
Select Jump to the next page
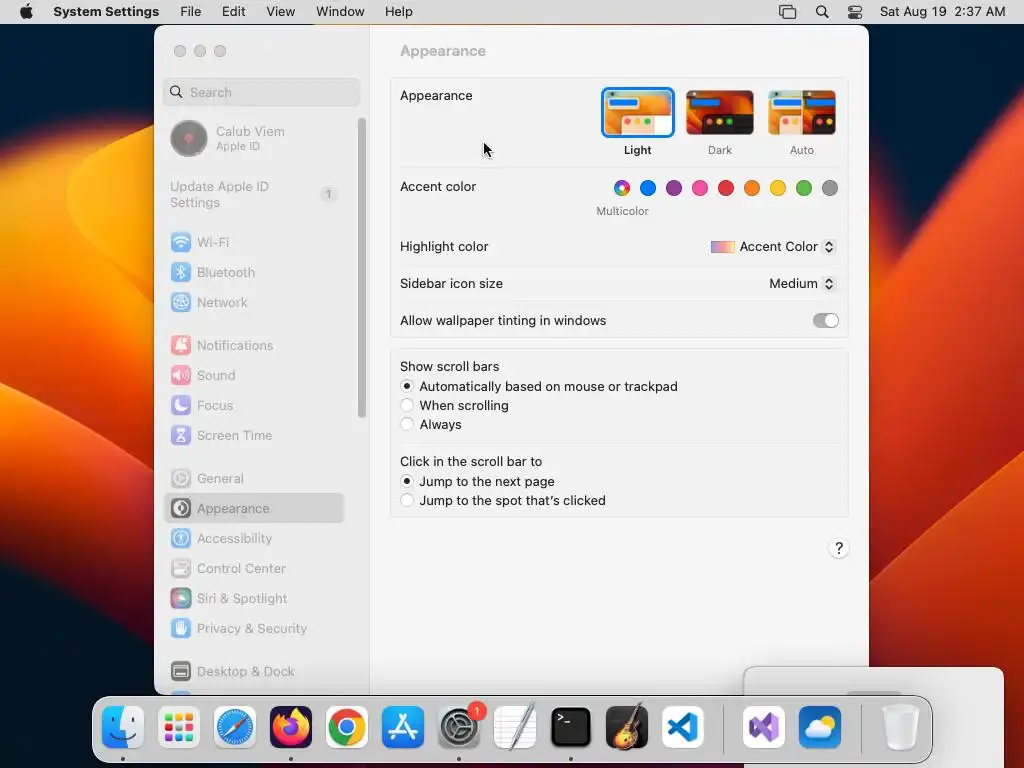(408, 481)
